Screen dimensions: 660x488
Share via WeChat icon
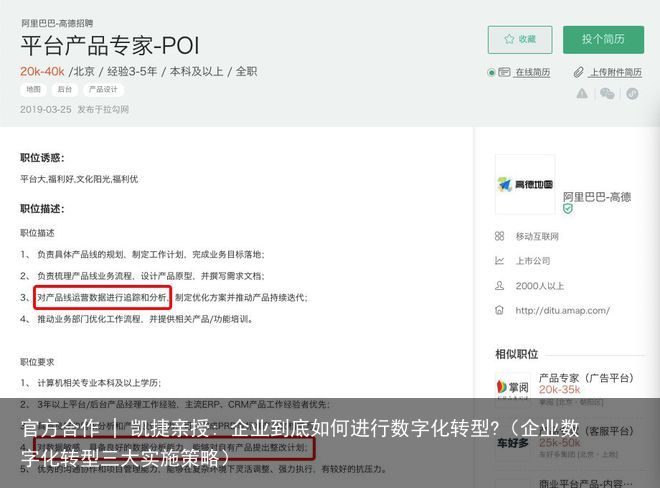point(607,93)
